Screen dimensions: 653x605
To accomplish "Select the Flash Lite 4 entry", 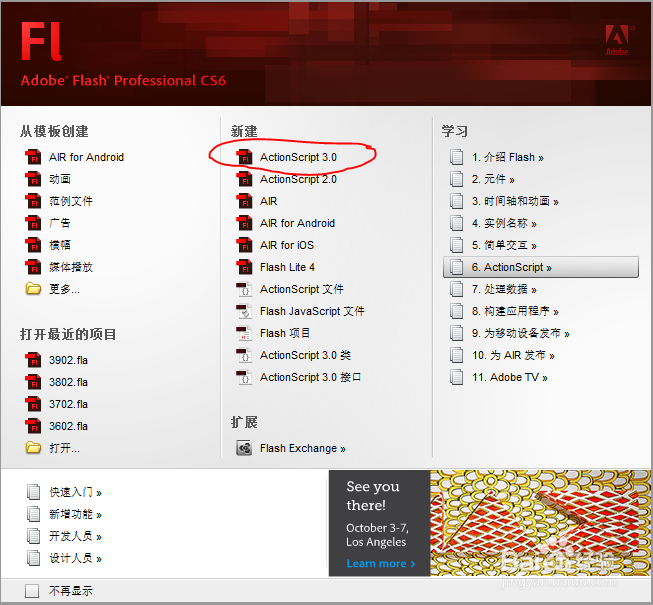I will pyautogui.click(x=287, y=267).
